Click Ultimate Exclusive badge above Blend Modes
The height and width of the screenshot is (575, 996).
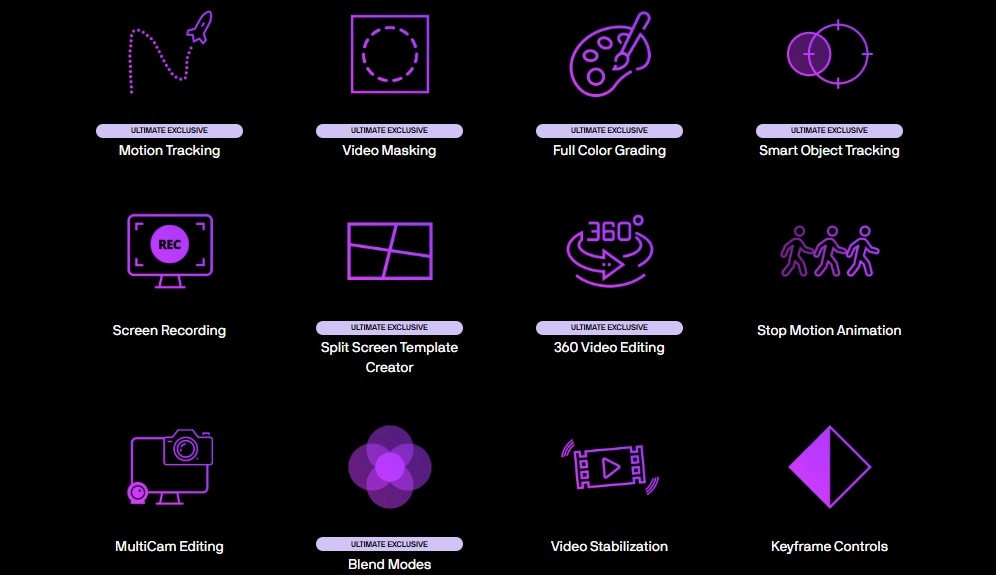click(389, 545)
